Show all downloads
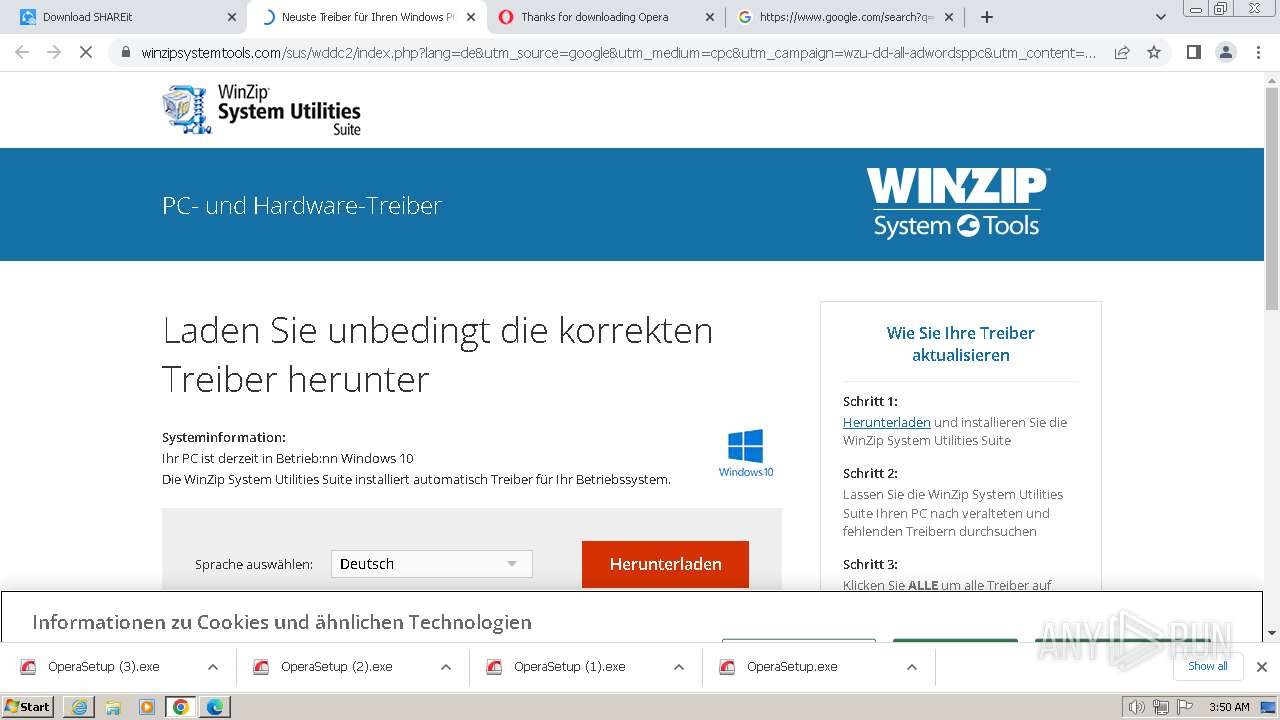Image resolution: width=1280 pixels, height=720 pixels. [x=1208, y=666]
